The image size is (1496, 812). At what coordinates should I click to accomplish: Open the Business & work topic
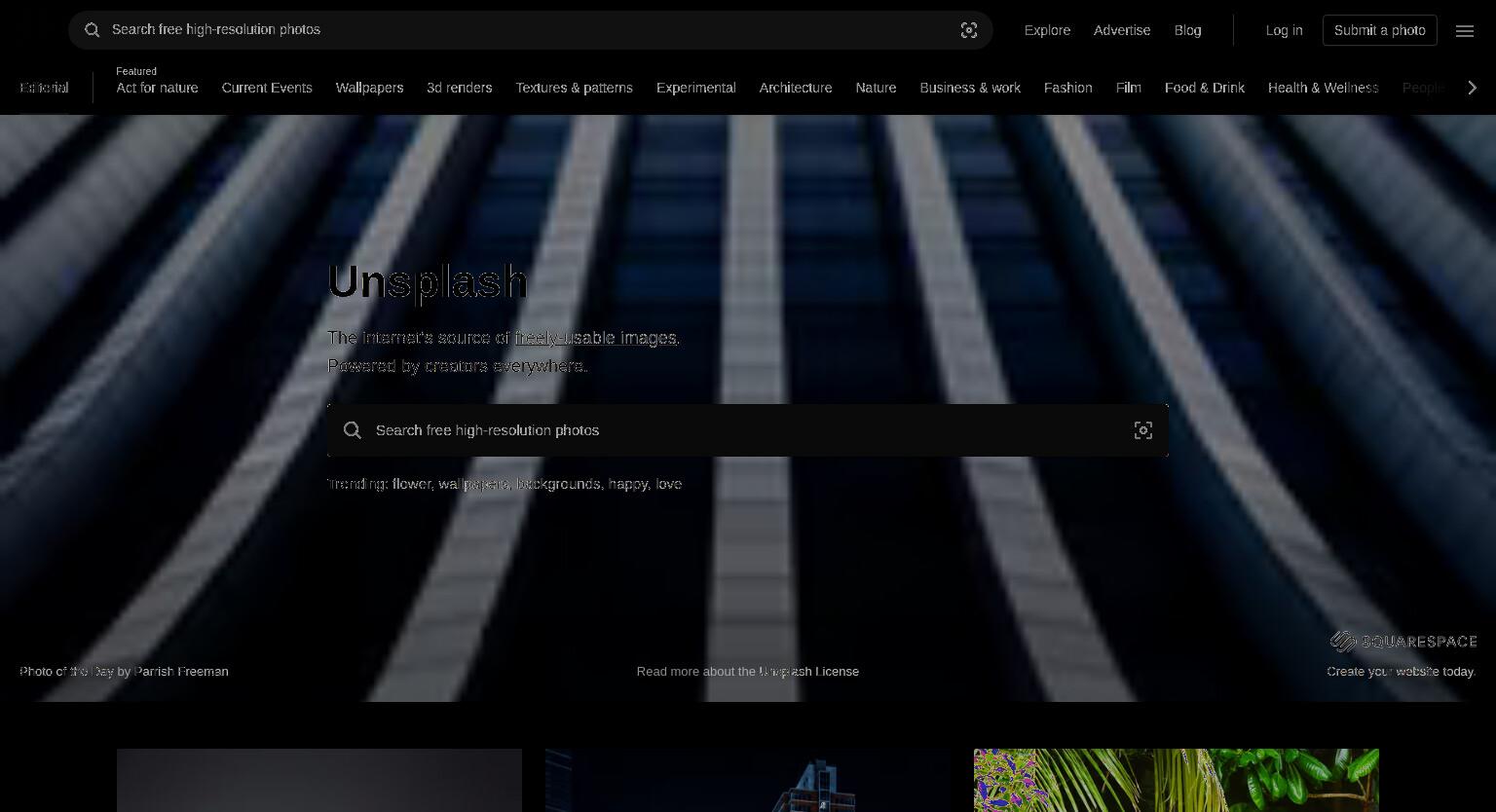click(970, 88)
